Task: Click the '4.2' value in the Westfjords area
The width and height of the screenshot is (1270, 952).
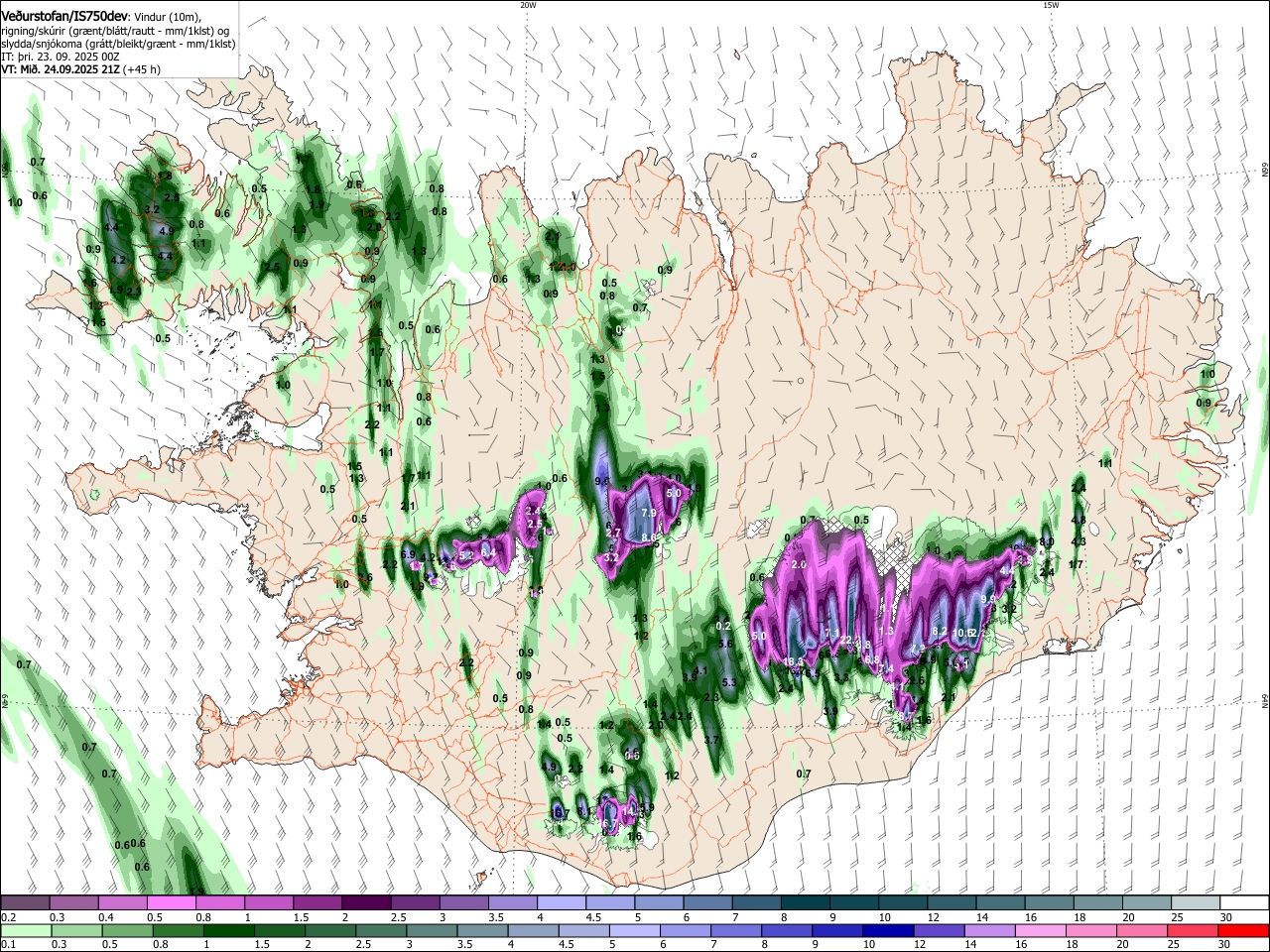Action: pyautogui.click(x=120, y=261)
